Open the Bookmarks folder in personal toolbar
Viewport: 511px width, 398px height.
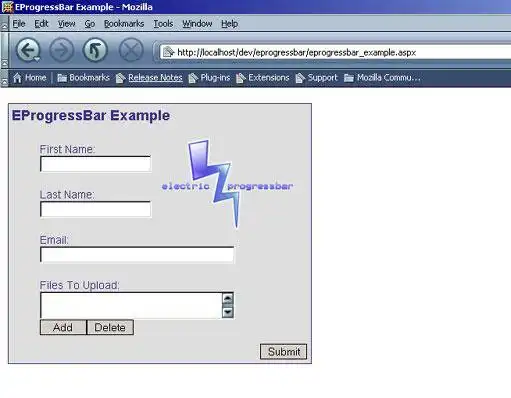click(x=83, y=78)
